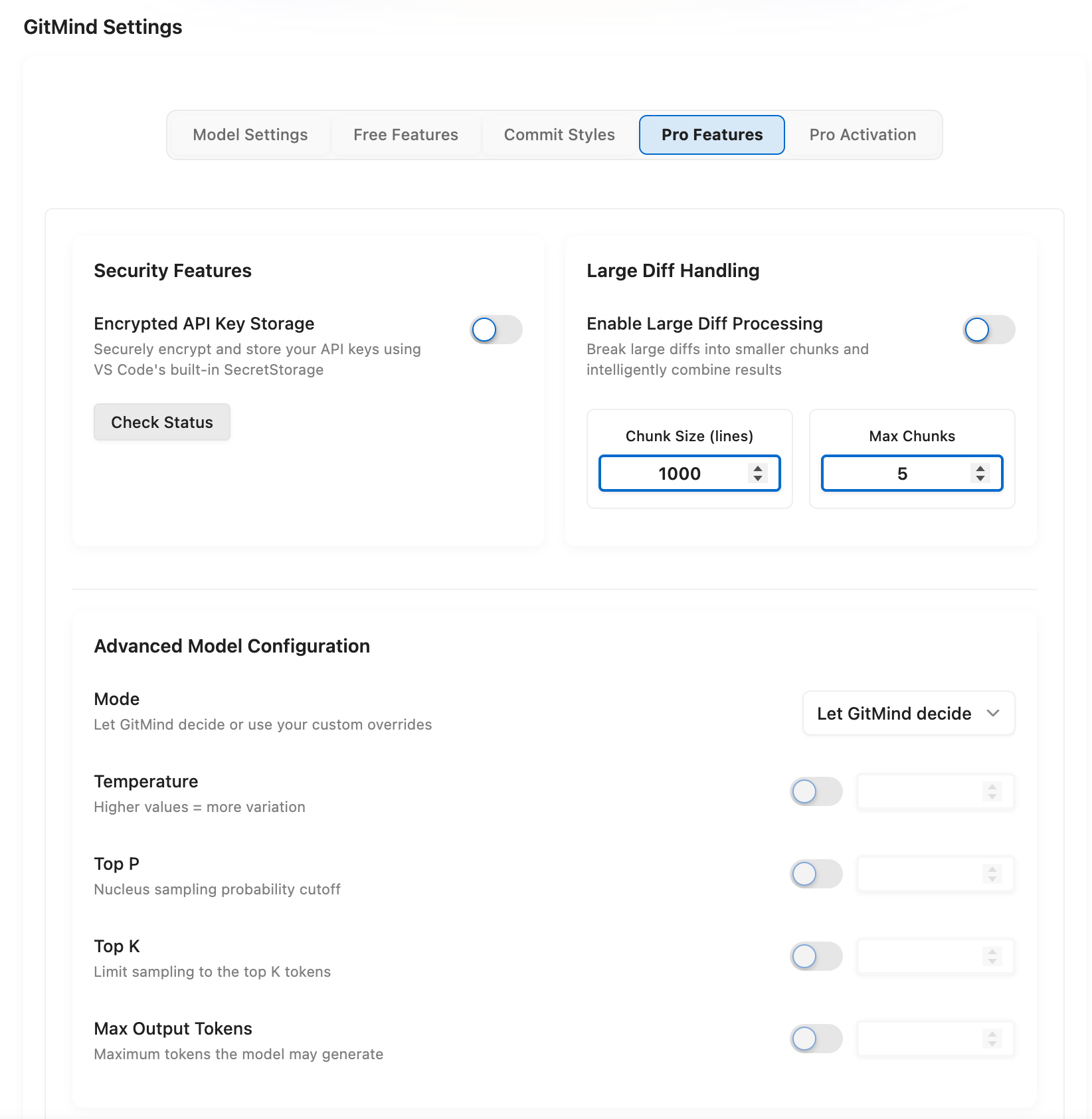Select the Commit Styles tab
The width and height of the screenshot is (1092, 1119).
559,135
